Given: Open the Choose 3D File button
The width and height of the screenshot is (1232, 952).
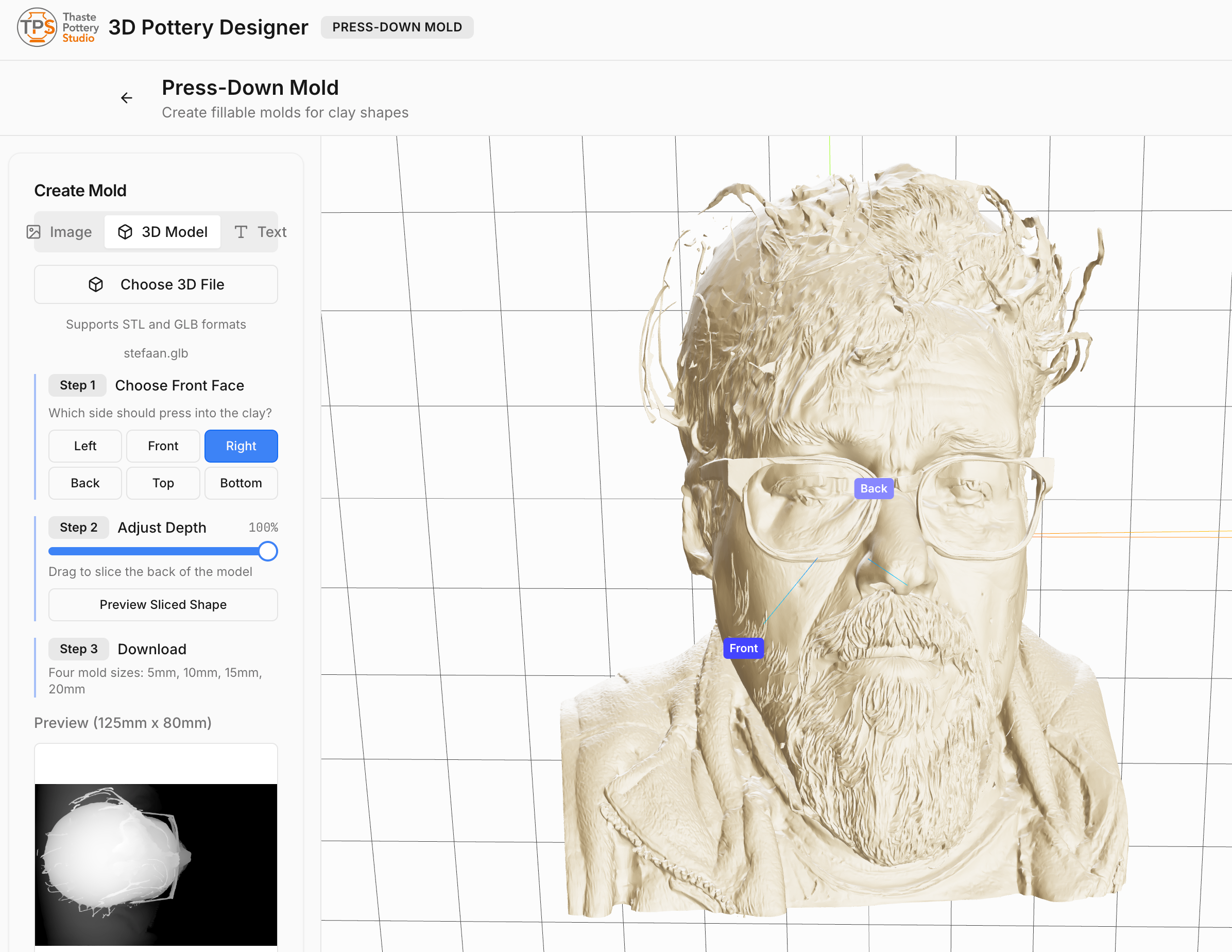Looking at the screenshot, I should [x=156, y=284].
